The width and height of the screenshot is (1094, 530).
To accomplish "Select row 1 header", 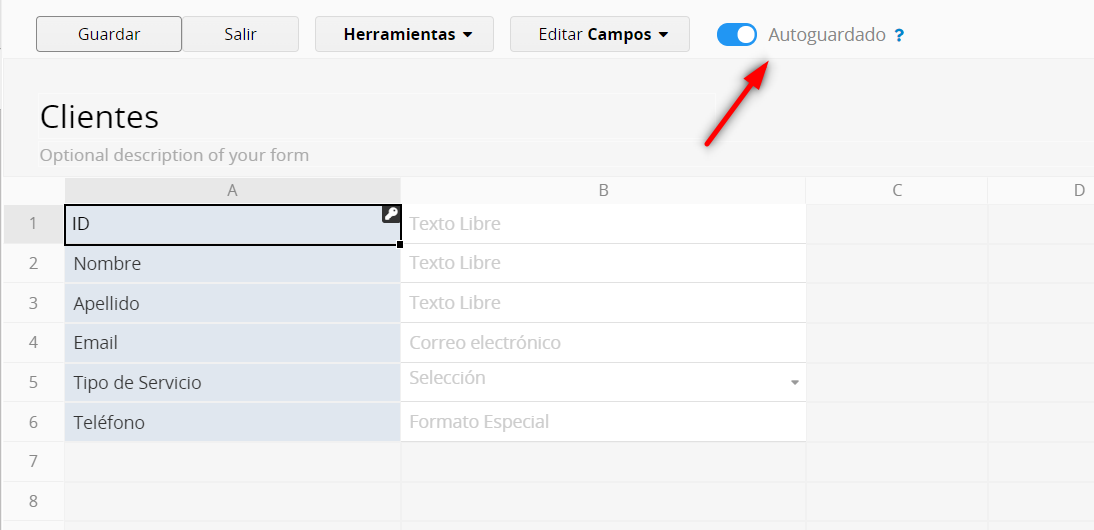I will (33, 224).
